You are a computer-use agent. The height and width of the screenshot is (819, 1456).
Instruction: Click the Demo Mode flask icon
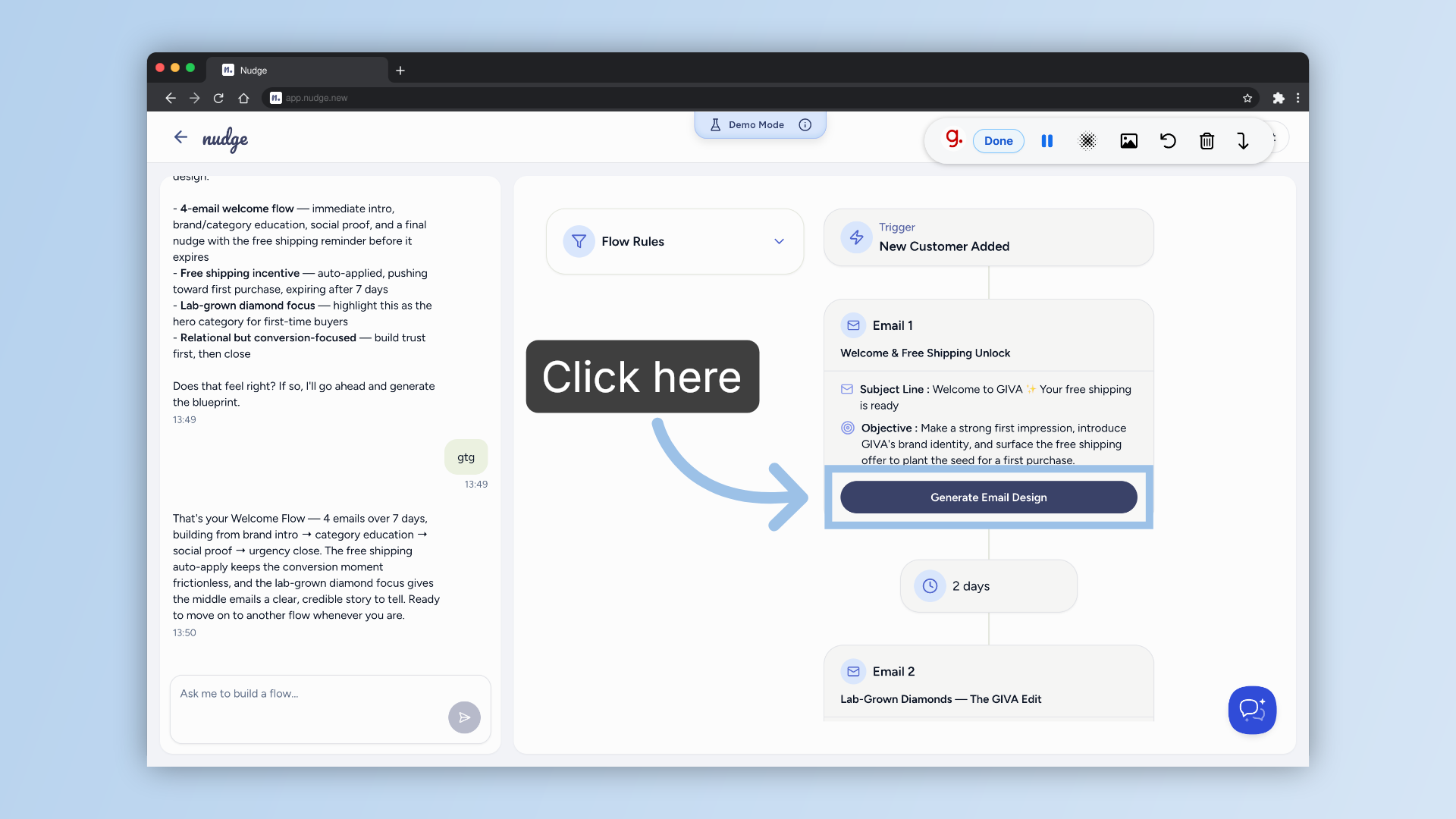(715, 125)
